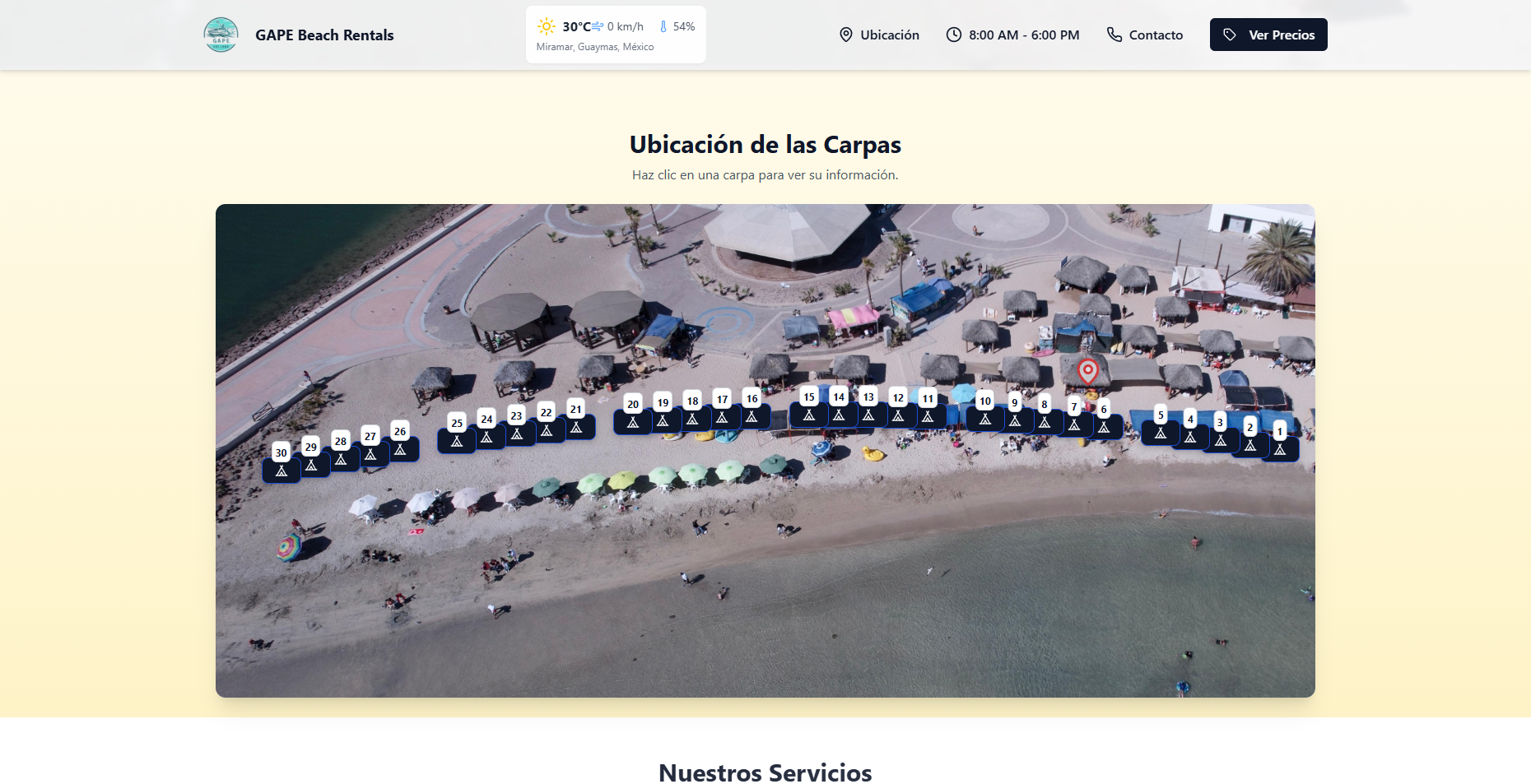The width and height of the screenshot is (1531, 784).
Task: Select tent 16 on the map
Action: (x=752, y=416)
